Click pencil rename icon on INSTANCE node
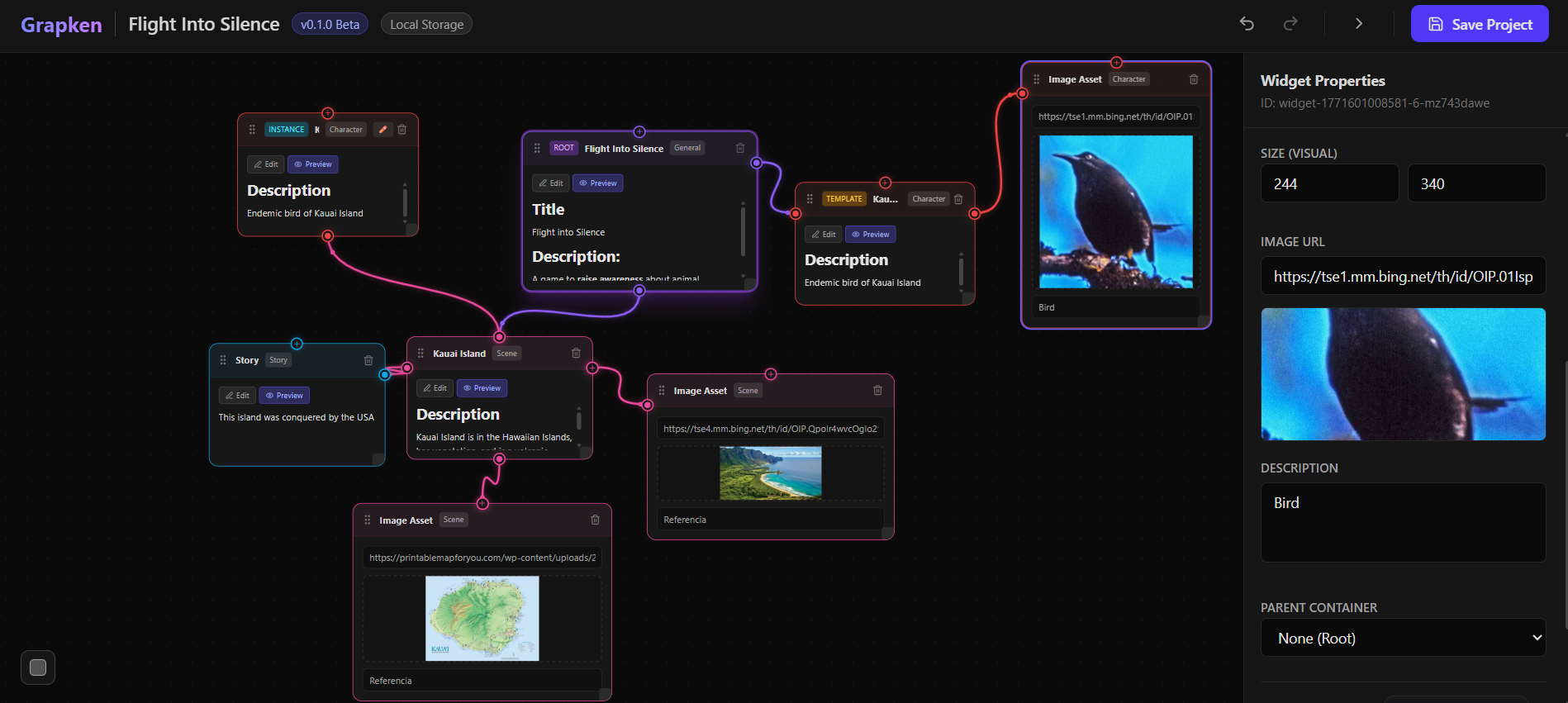Viewport: 1568px width, 703px height. click(x=382, y=130)
